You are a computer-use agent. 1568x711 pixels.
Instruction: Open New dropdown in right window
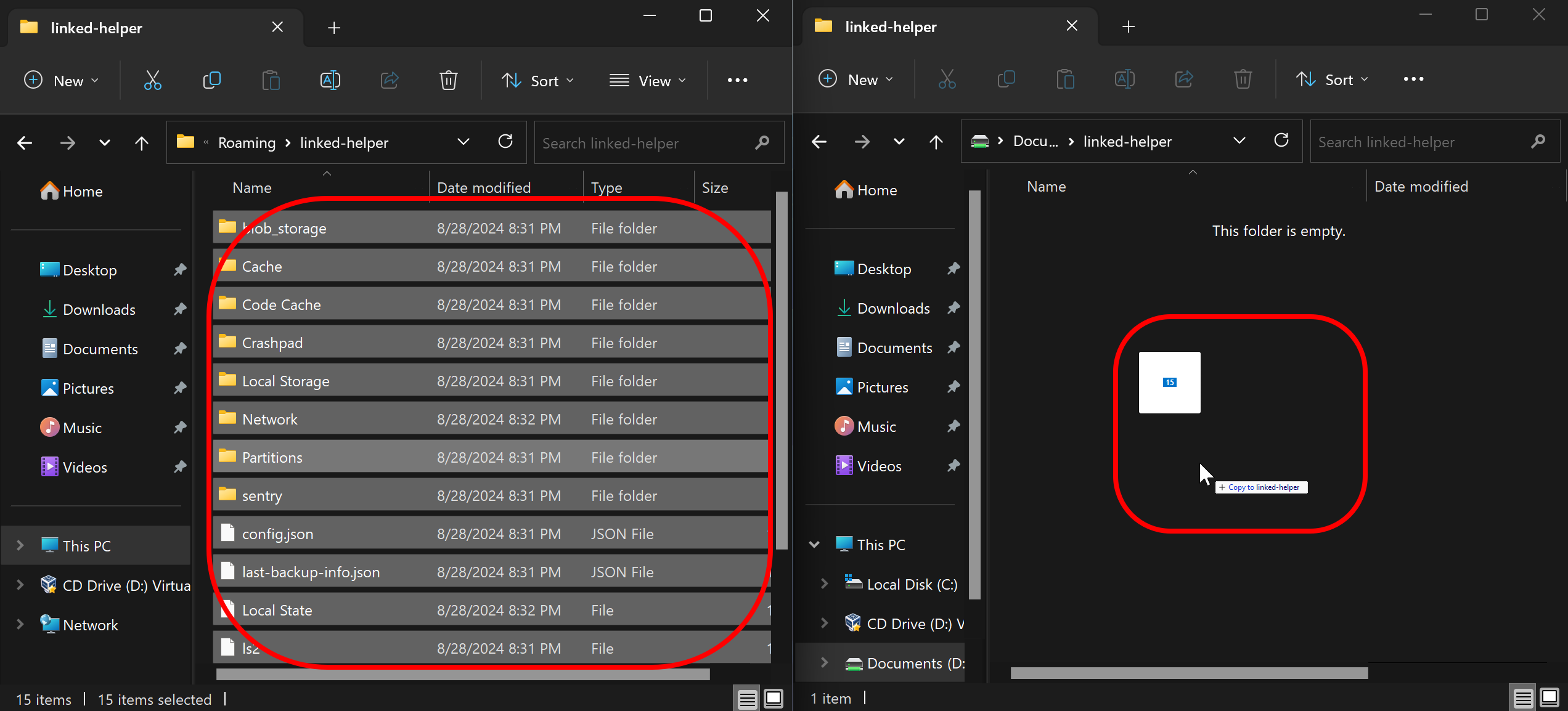(x=855, y=79)
